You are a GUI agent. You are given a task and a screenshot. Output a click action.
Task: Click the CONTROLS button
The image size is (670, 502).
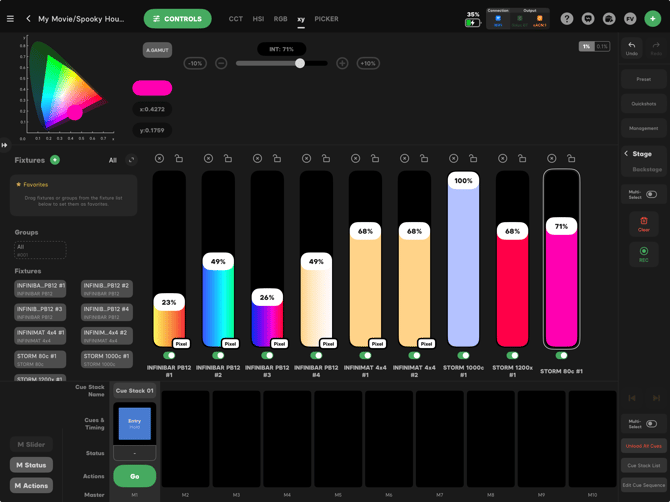[x=177, y=19]
